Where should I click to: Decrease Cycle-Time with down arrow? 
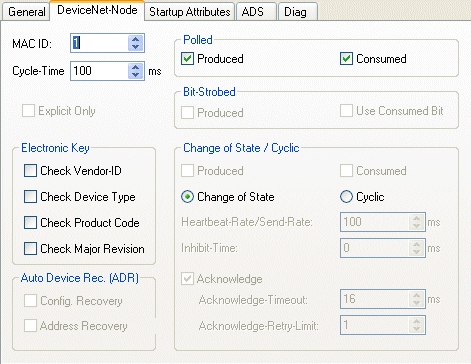pos(135,75)
